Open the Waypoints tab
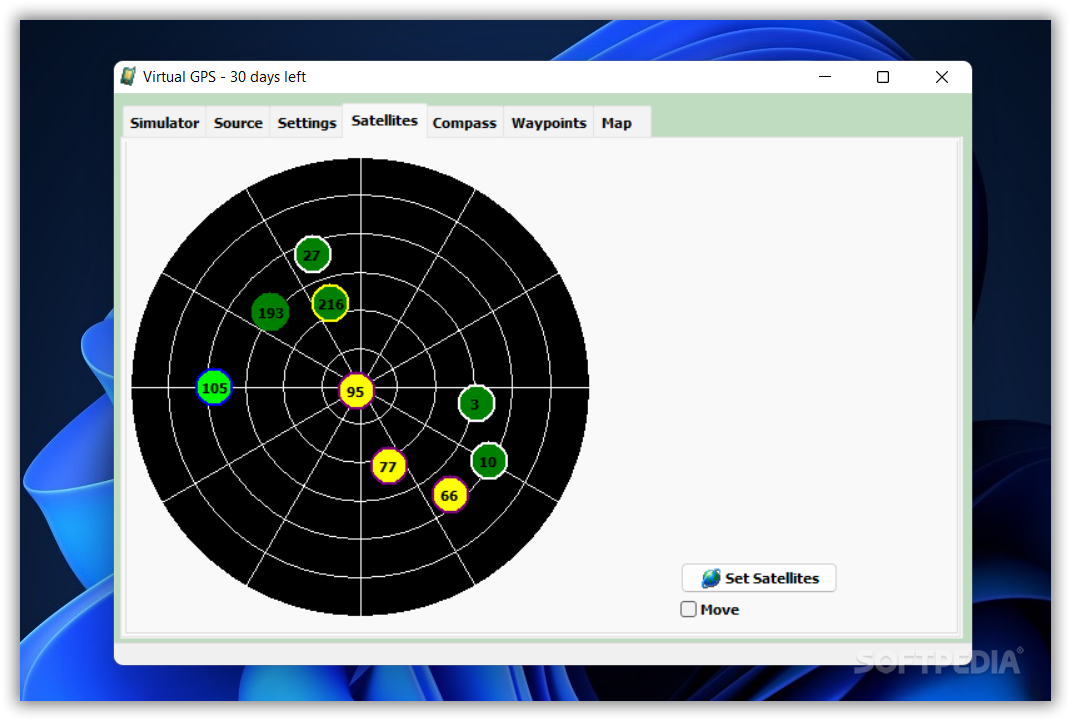Screen dimensions: 1071x721 click(548, 123)
